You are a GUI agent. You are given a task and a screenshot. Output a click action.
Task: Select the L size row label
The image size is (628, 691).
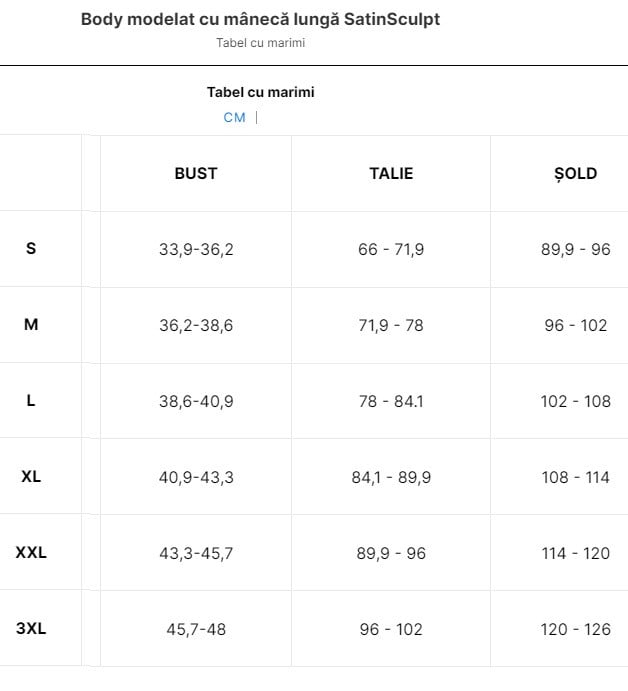pos(31,401)
